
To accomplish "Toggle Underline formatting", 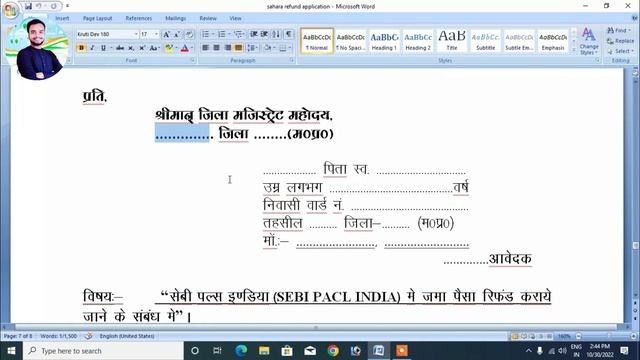I will pyautogui.click(x=103, y=48).
